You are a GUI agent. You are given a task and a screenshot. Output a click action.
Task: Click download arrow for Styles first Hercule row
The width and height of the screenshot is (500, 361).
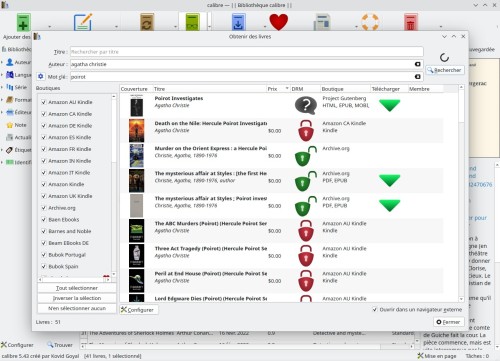[390, 180]
